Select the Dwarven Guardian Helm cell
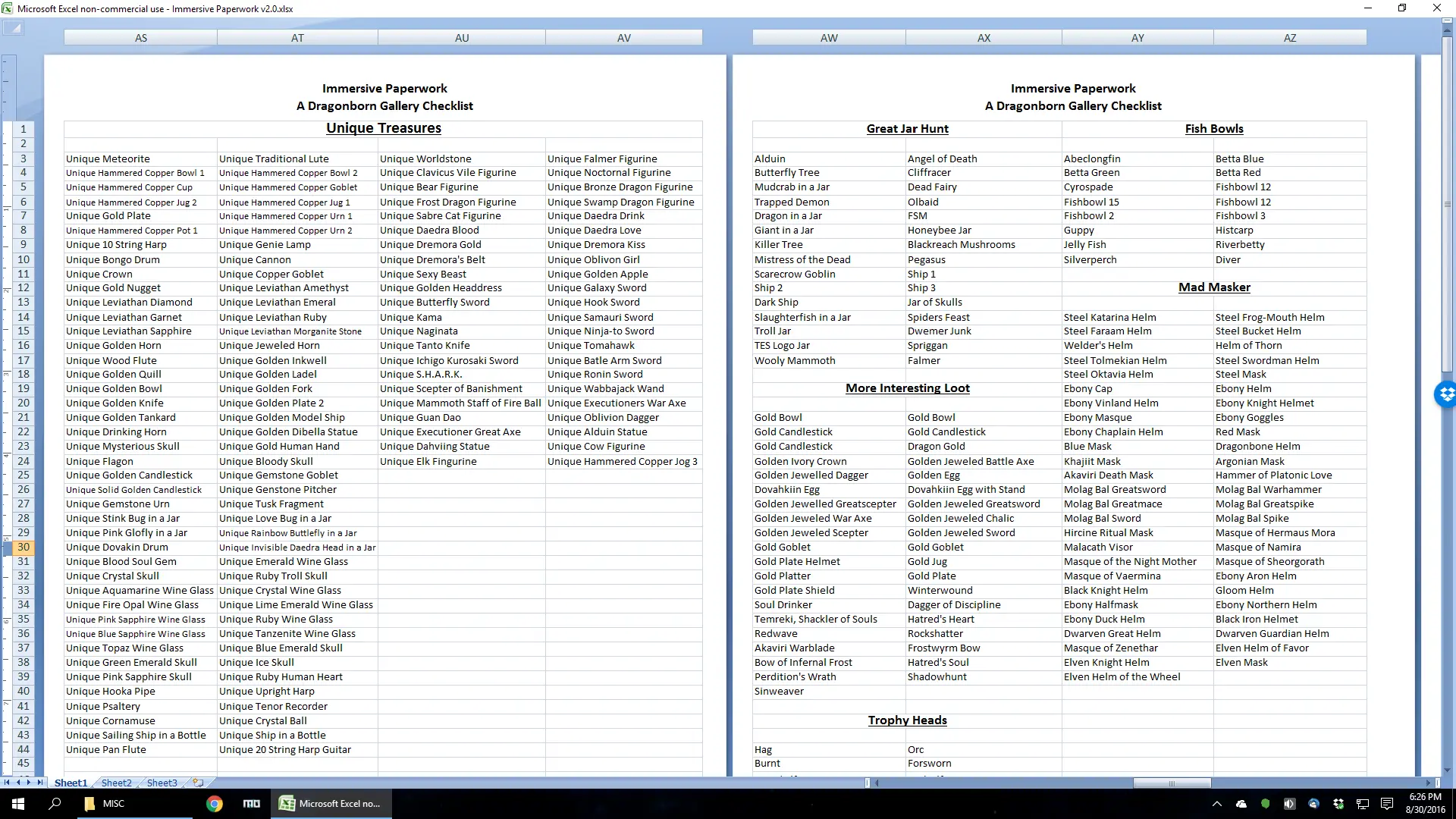1456x819 pixels. coord(1290,633)
